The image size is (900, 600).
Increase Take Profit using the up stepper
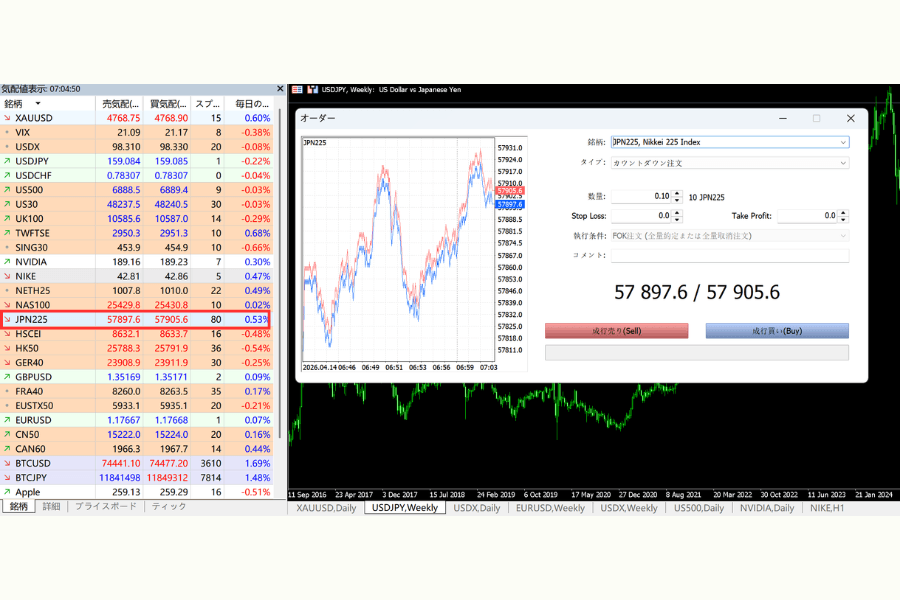pyautogui.click(x=843, y=212)
